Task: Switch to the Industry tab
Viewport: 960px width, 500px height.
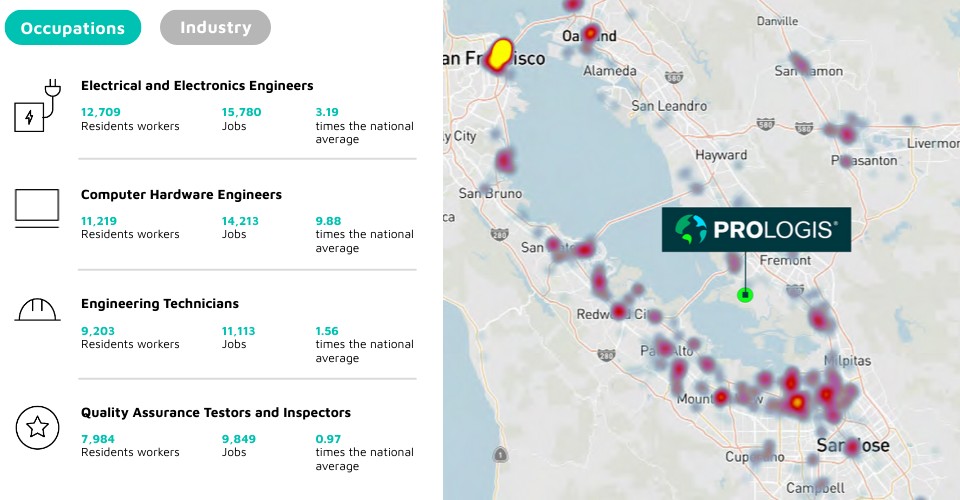Action: (216, 28)
